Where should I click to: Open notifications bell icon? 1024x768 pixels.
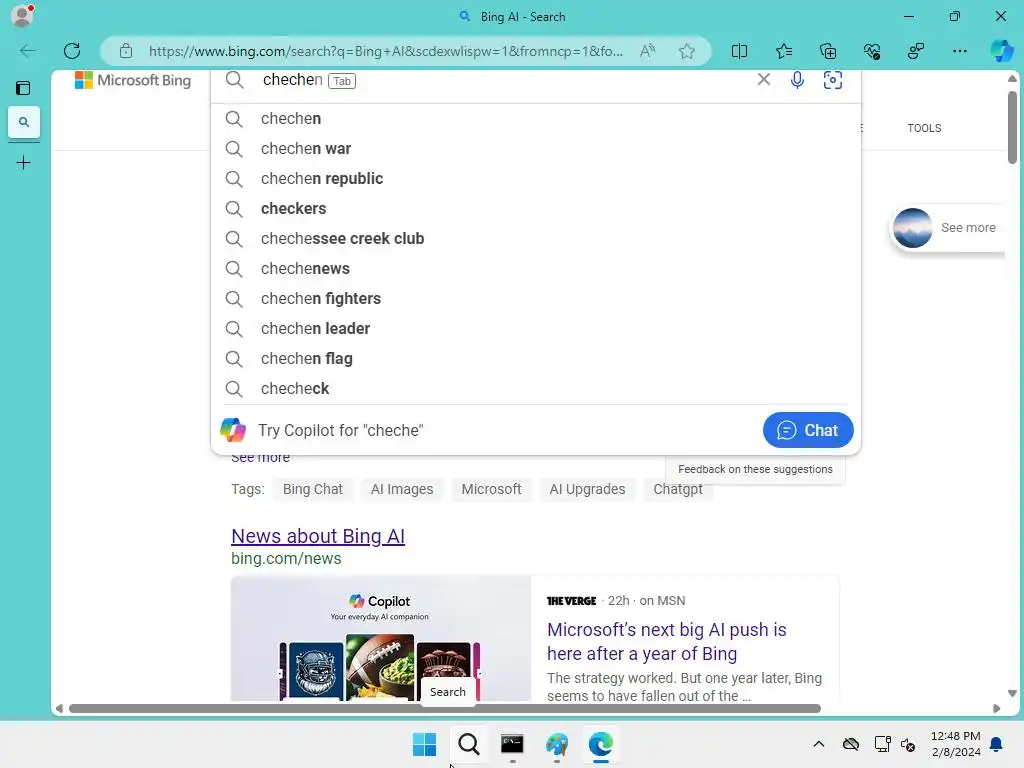coord(996,744)
